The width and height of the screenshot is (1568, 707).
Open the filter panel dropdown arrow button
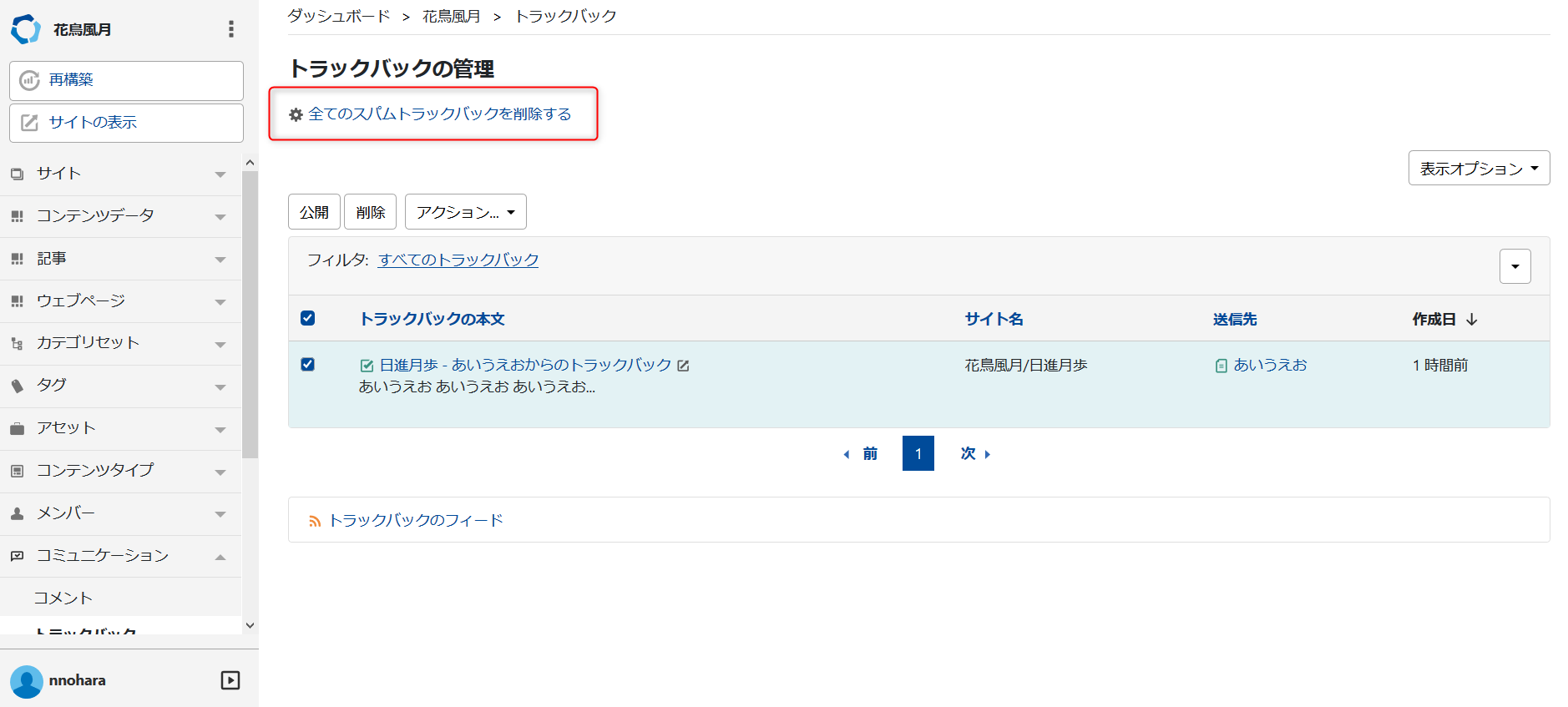coord(1515,266)
